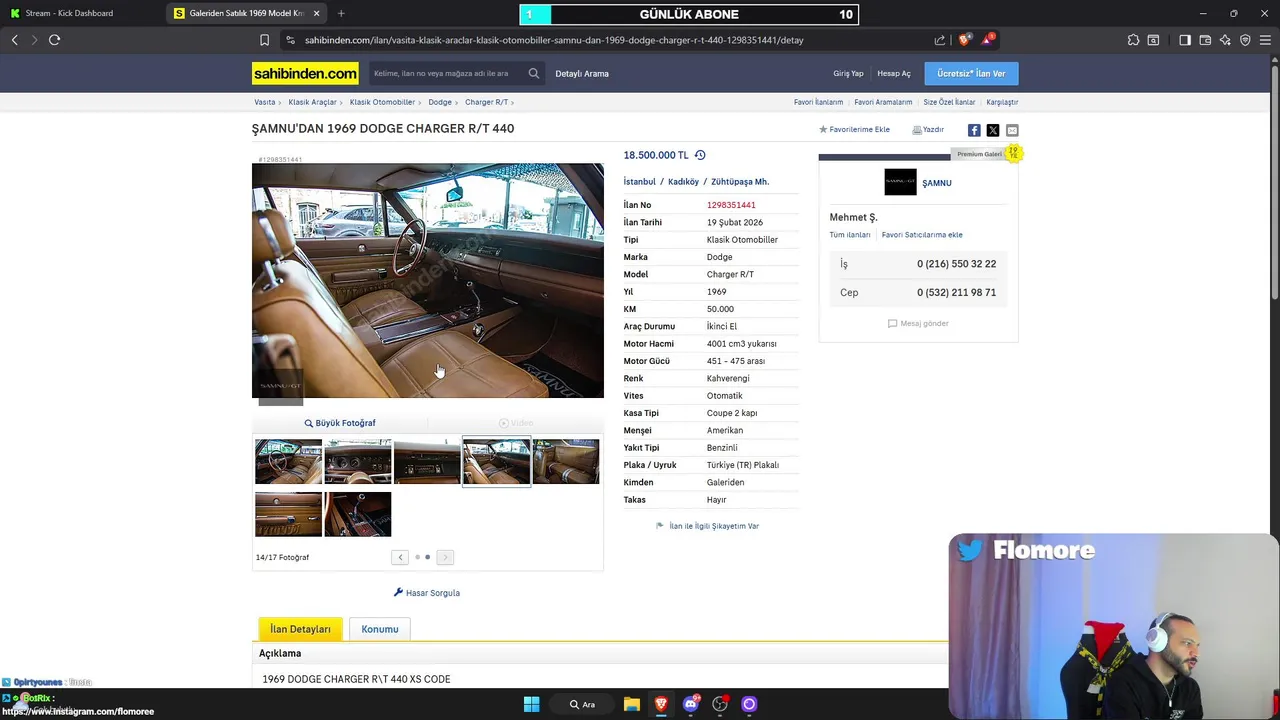Open Klasik Otomobiller breadcrumb
This screenshot has height=720, width=1280.
[382, 102]
